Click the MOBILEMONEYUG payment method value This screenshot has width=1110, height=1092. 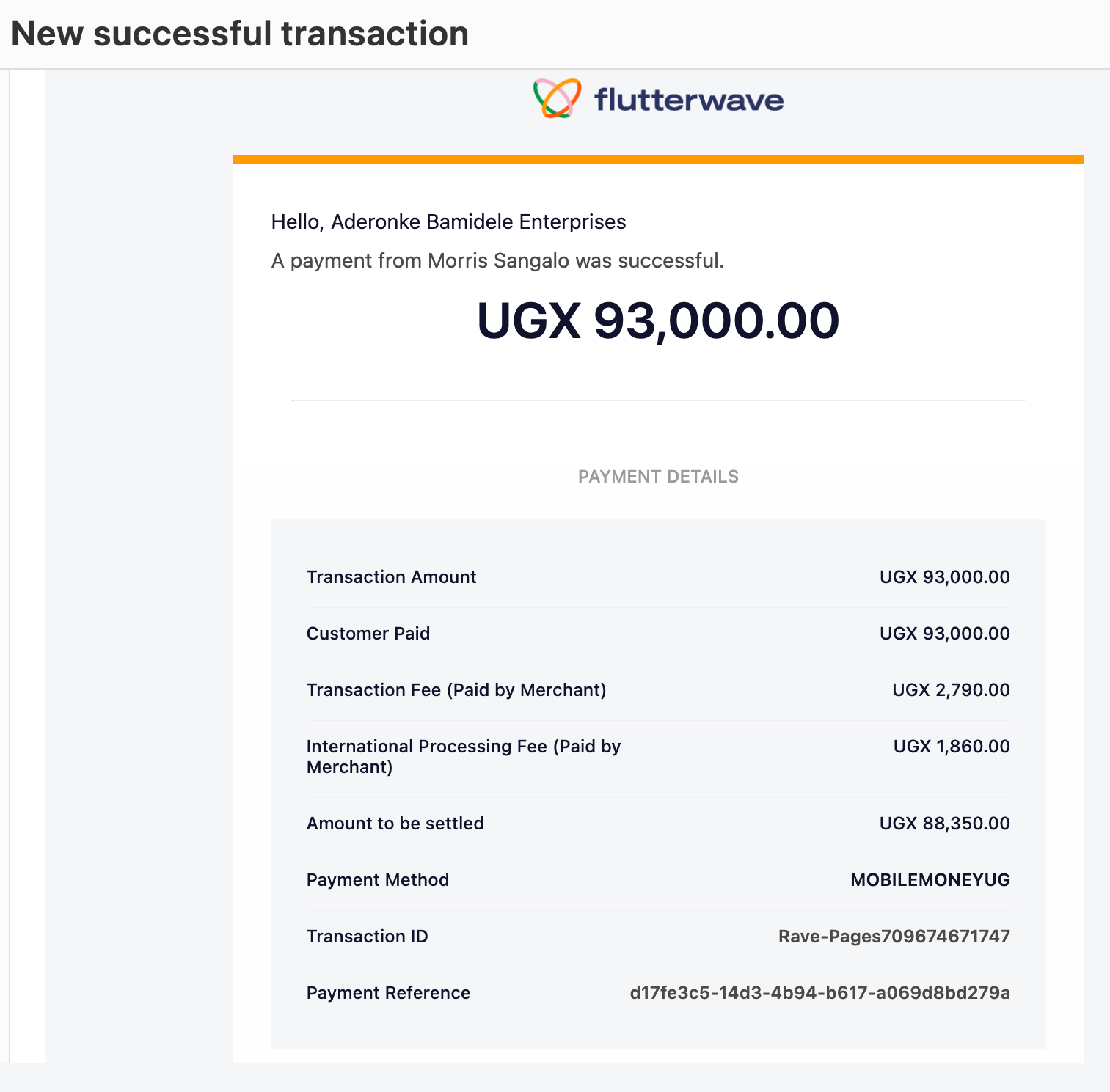930,880
